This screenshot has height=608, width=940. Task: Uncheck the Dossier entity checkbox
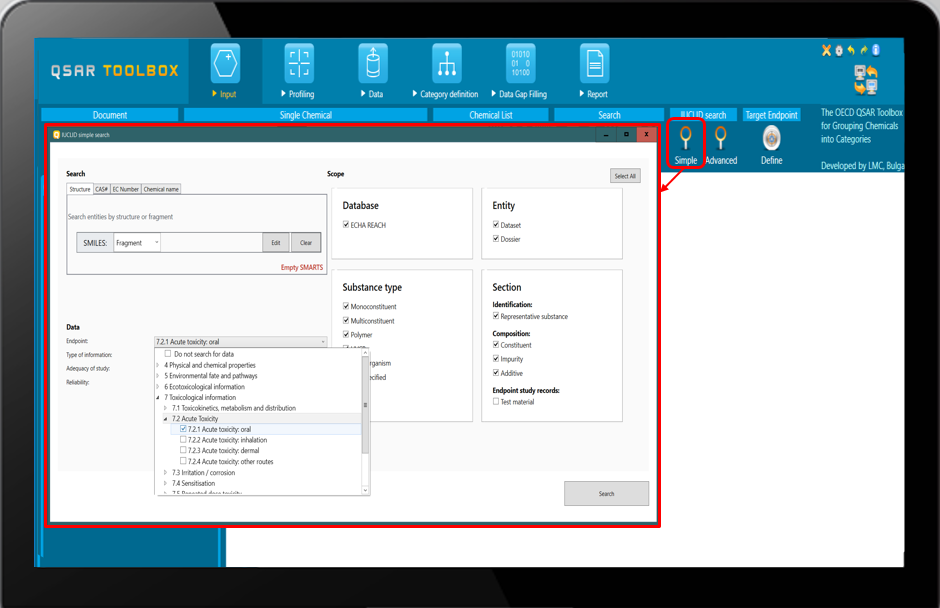point(496,238)
